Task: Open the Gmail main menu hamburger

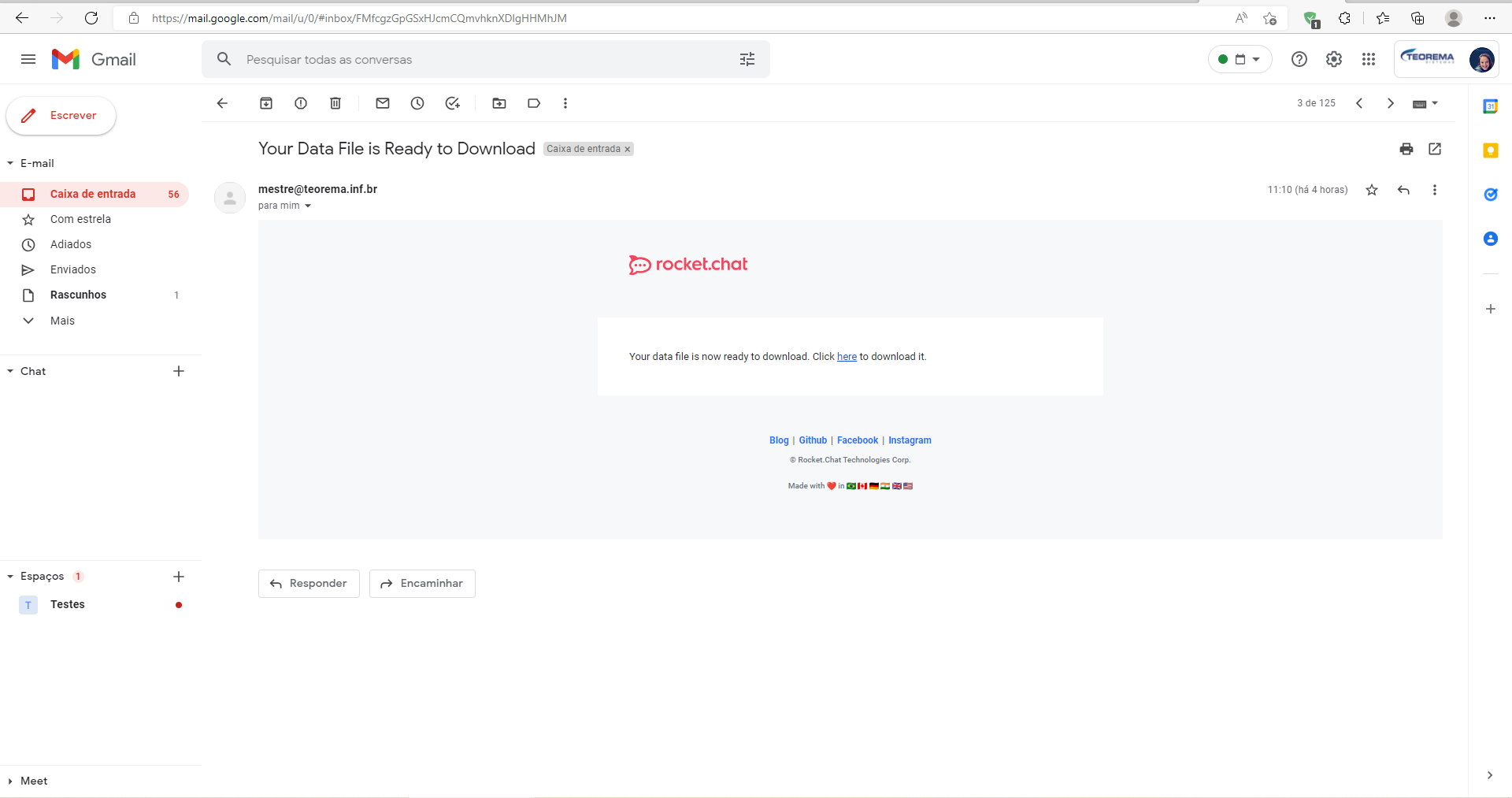Action: coord(28,59)
